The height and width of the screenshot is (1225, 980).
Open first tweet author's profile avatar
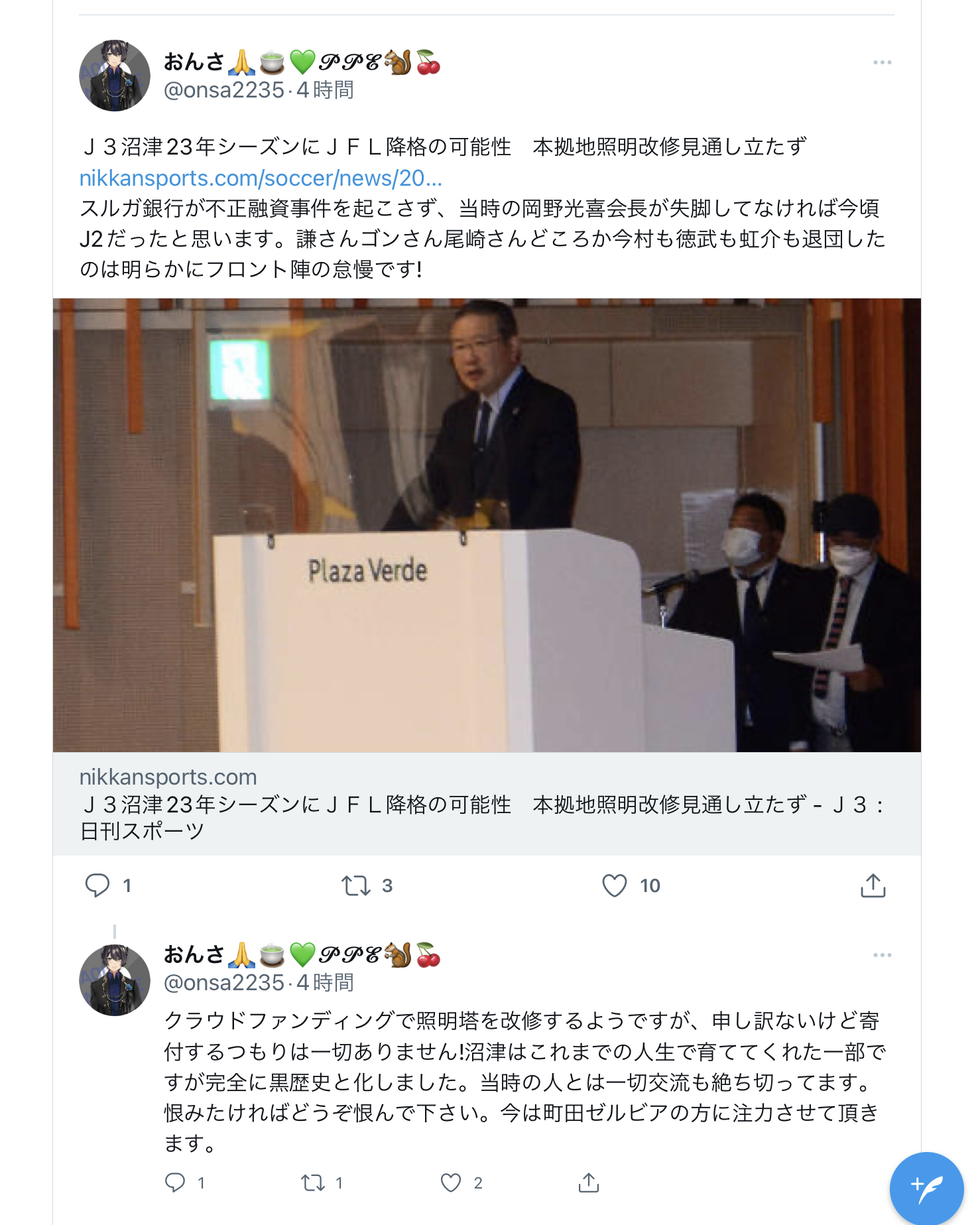[x=115, y=75]
